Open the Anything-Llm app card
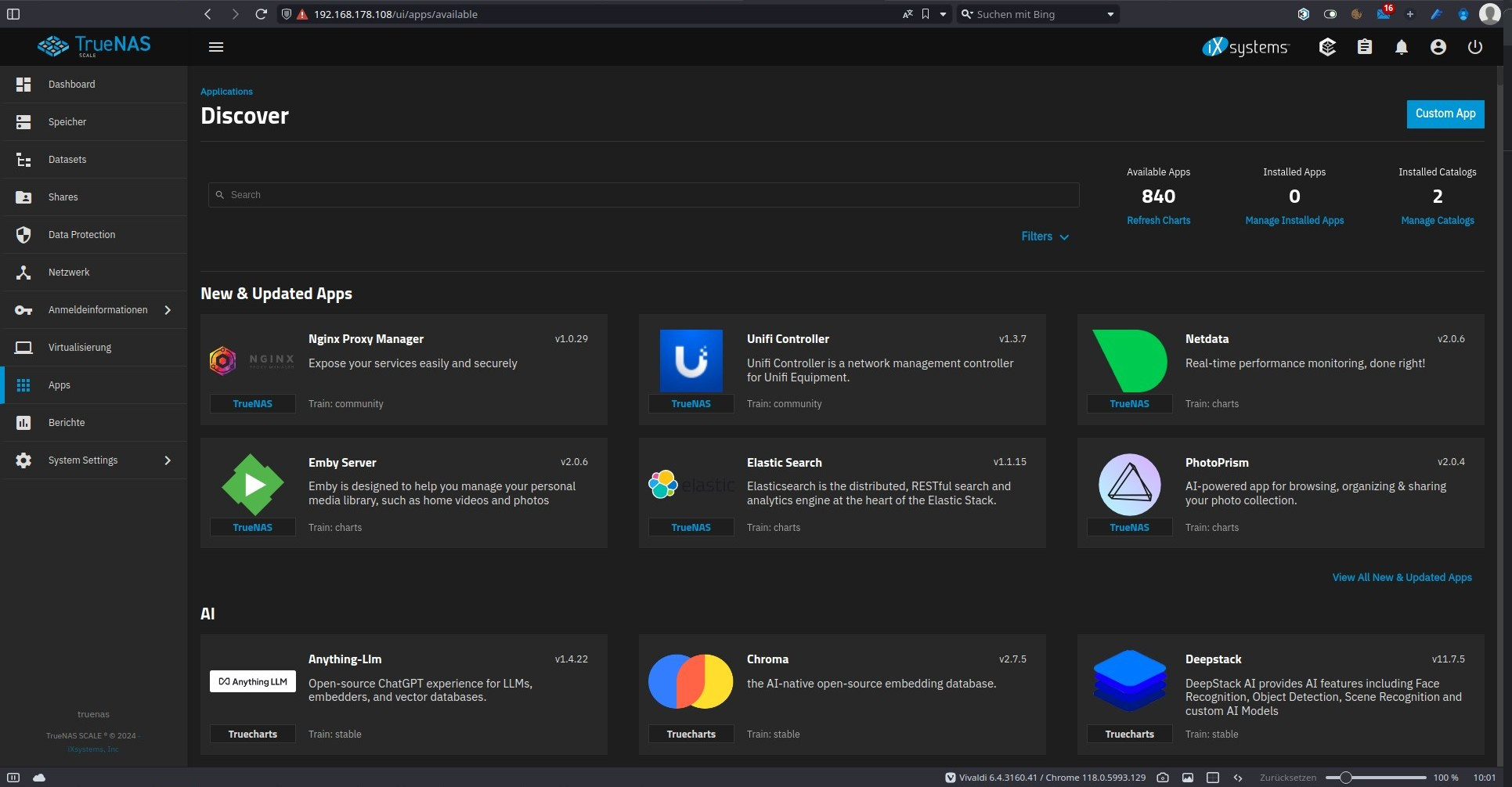1512x787 pixels. pyautogui.click(x=404, y=695)
